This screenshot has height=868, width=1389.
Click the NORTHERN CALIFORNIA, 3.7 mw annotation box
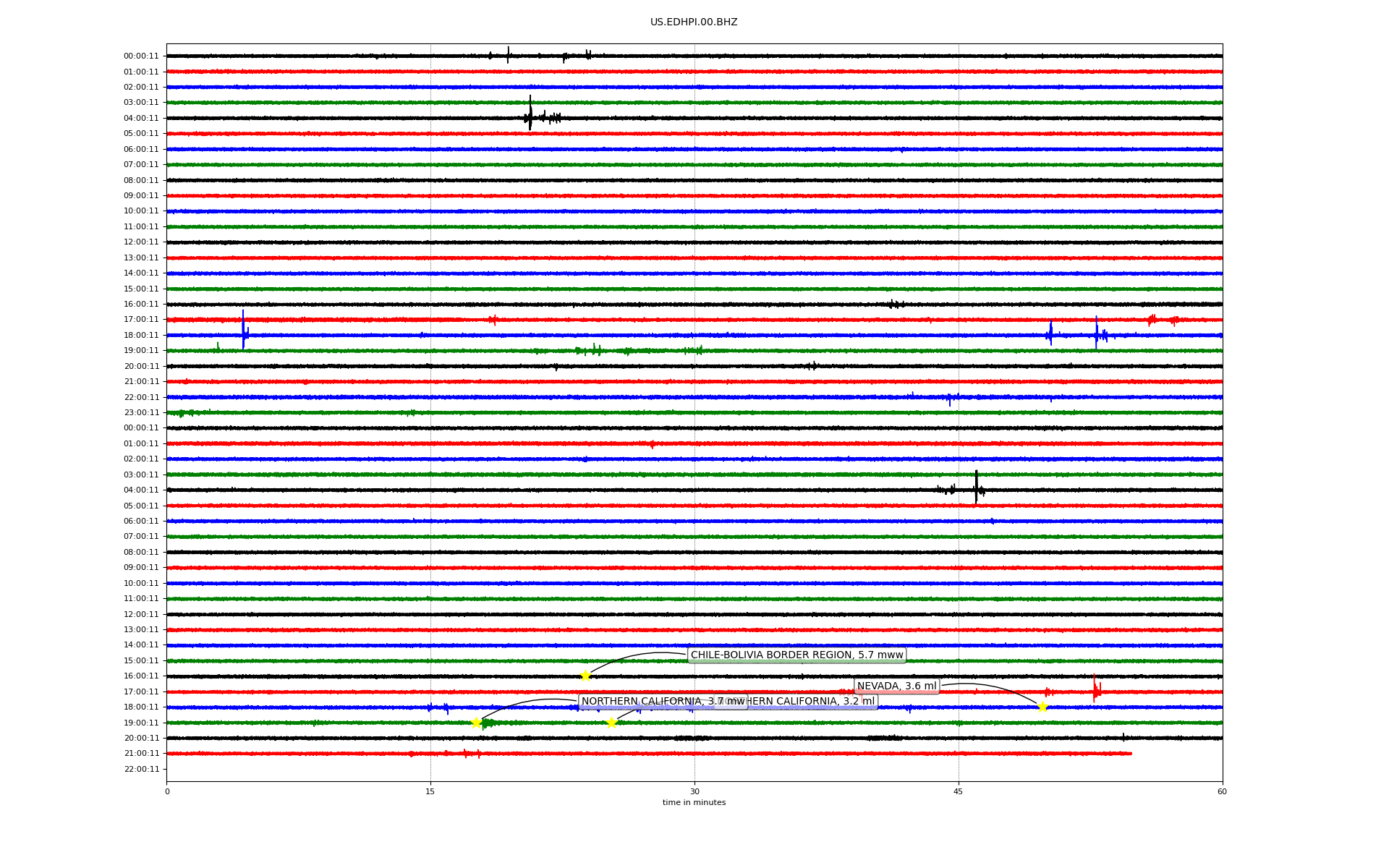(x=651, y=702)
